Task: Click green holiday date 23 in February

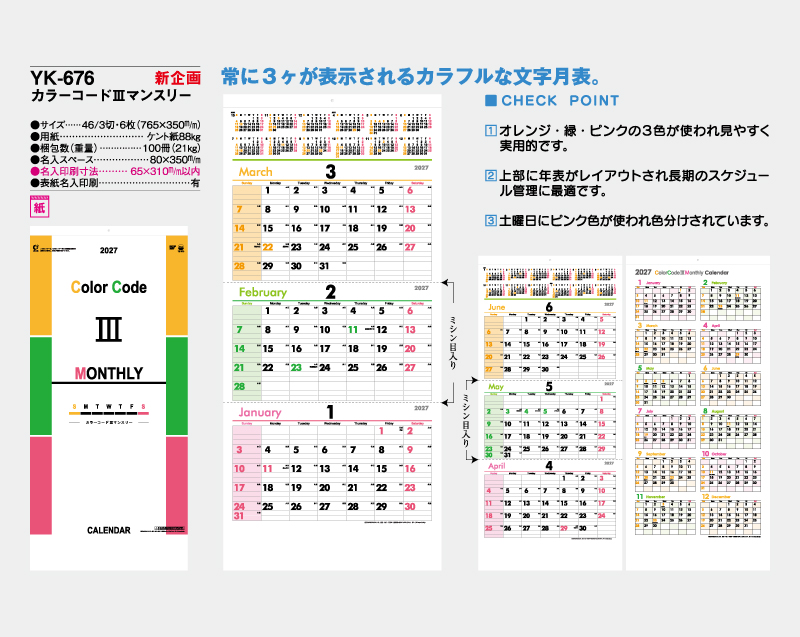Action: (296, 368)
